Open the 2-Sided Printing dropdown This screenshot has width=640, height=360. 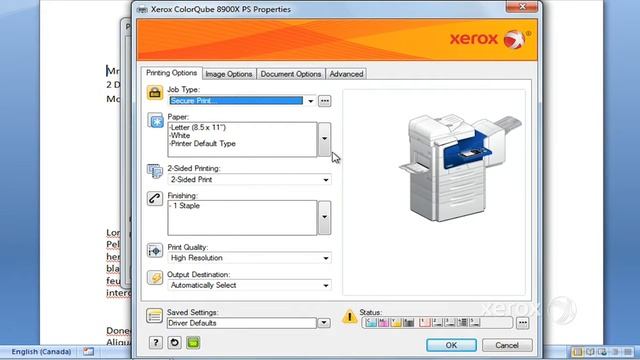coord(326,180)
